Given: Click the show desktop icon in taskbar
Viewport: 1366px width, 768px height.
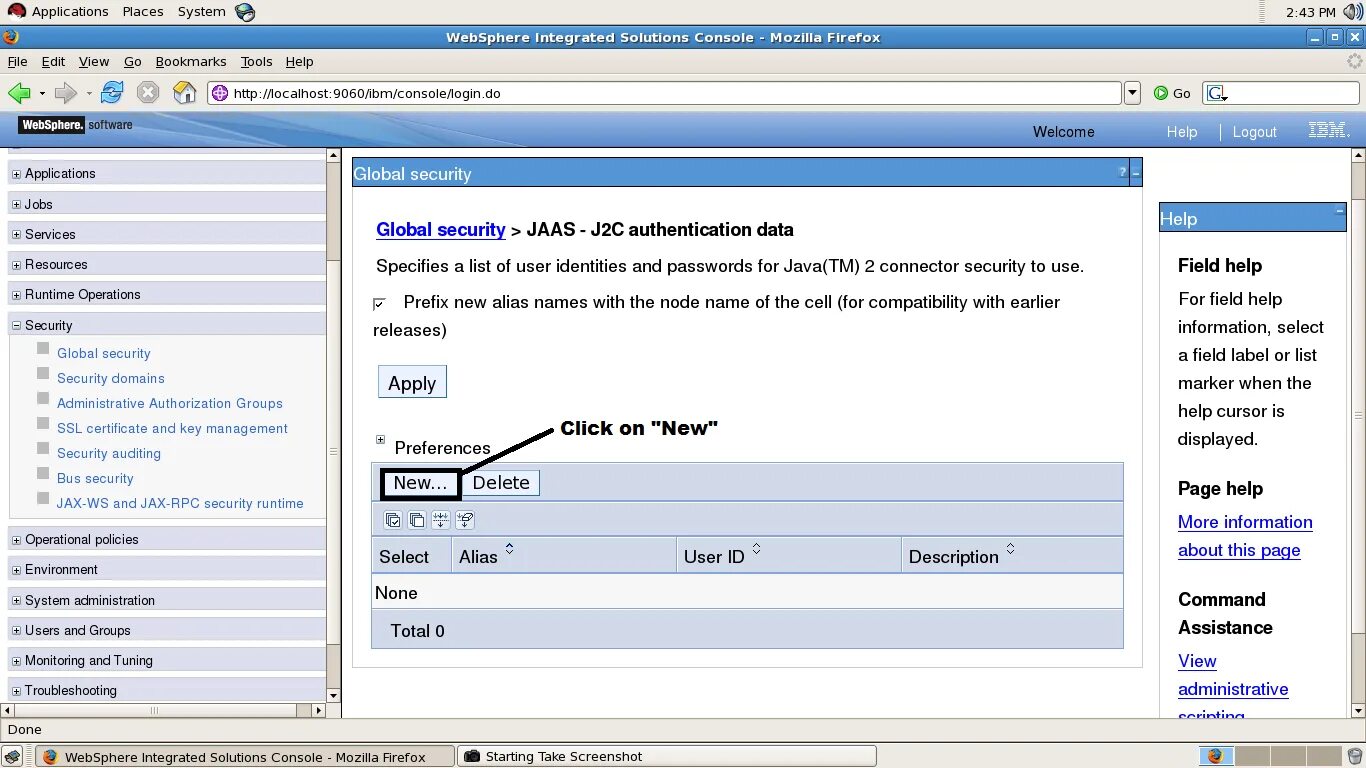Looking at the screenshot, I should pyautogui.click(x=12, y=756).
